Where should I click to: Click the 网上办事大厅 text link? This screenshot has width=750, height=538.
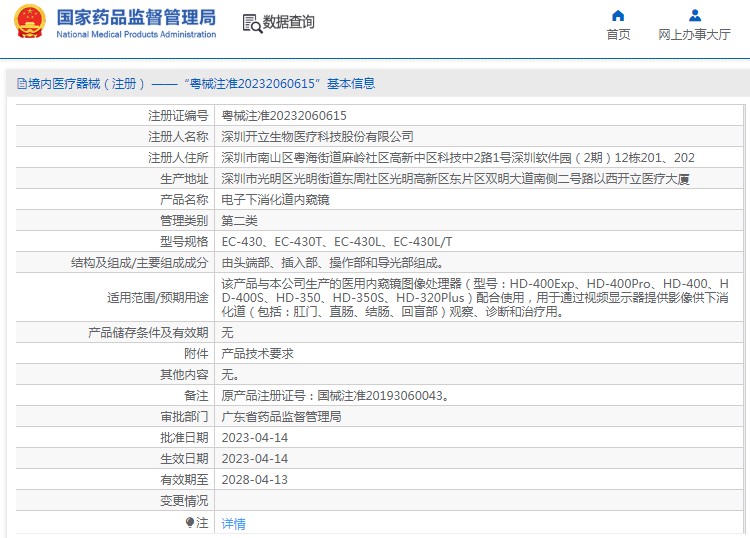695,34
